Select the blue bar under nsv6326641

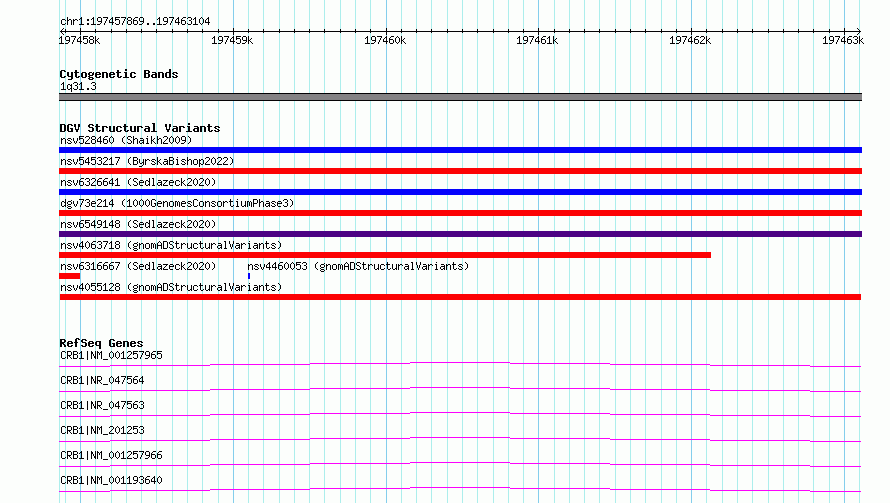coord(460,192)
